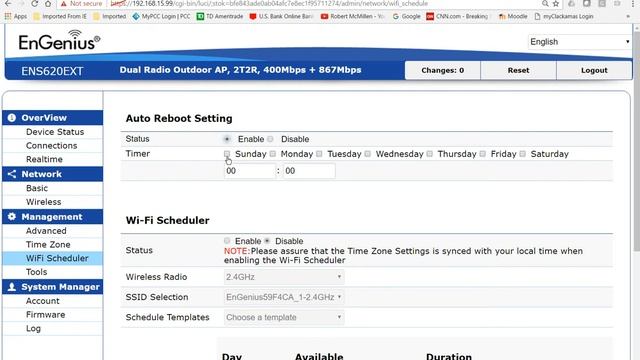640x360 pixels.
Task: Click the Network share icon
Action: coord(11,174)
